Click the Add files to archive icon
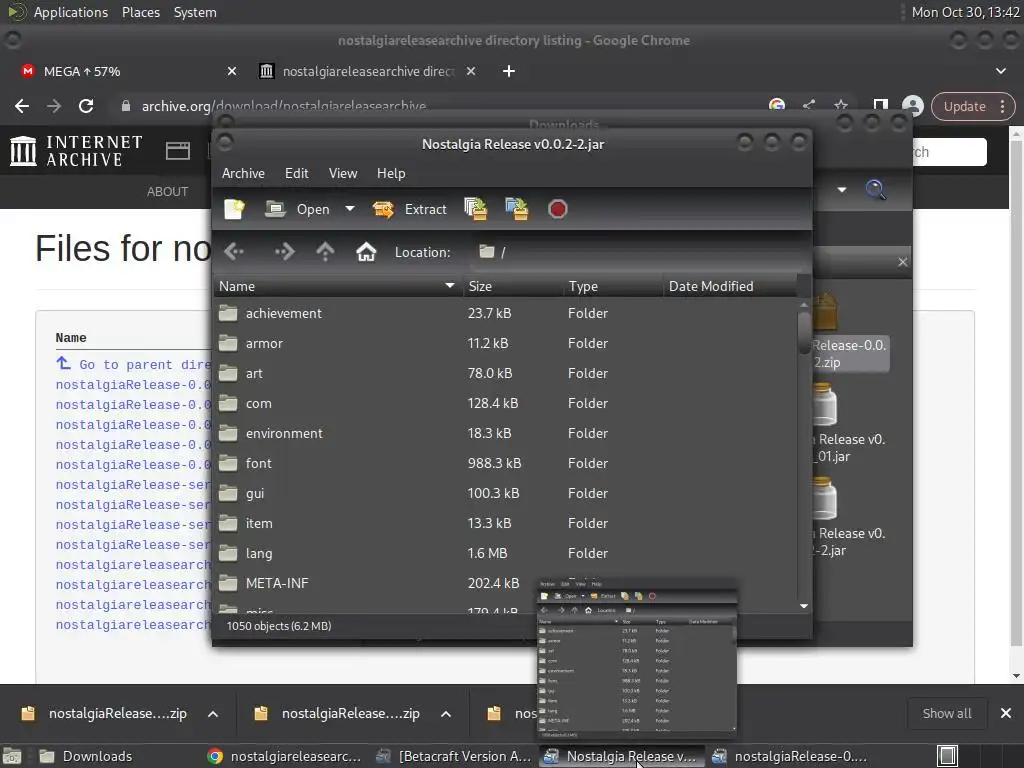The width and height of the screenshot is (1024, 768). click(475, 209)
